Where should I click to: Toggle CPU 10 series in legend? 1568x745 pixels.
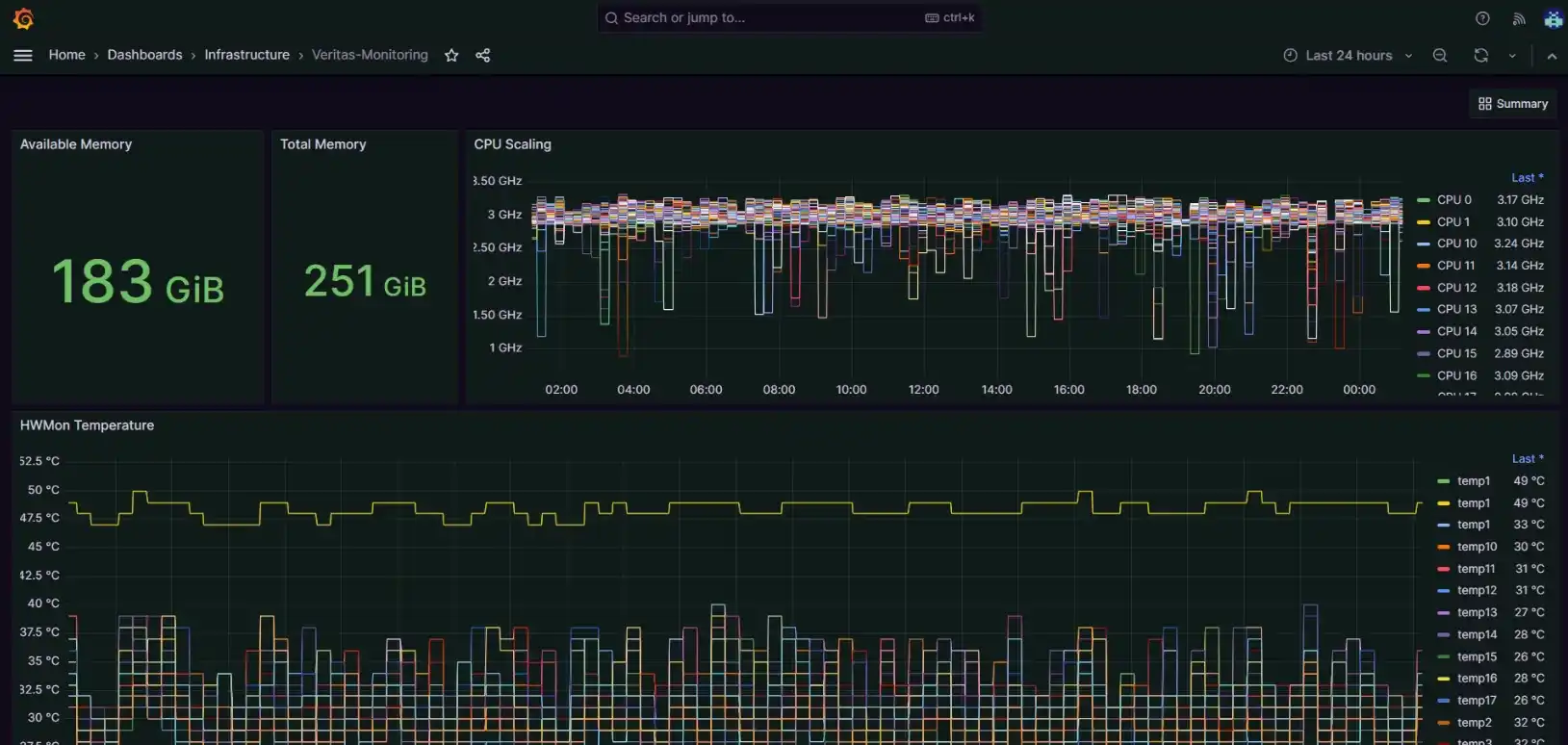(x=1456, y=244)
